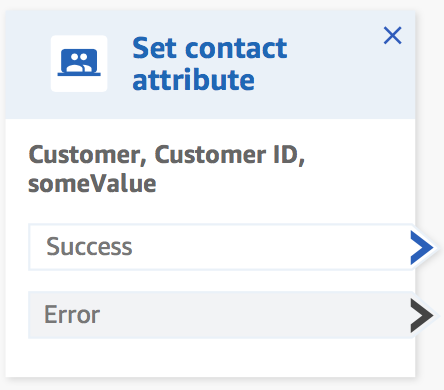Screen dimensions: 444x390
Task: Click the 'someValue' text in the description
Action: (x=92, y=184)
